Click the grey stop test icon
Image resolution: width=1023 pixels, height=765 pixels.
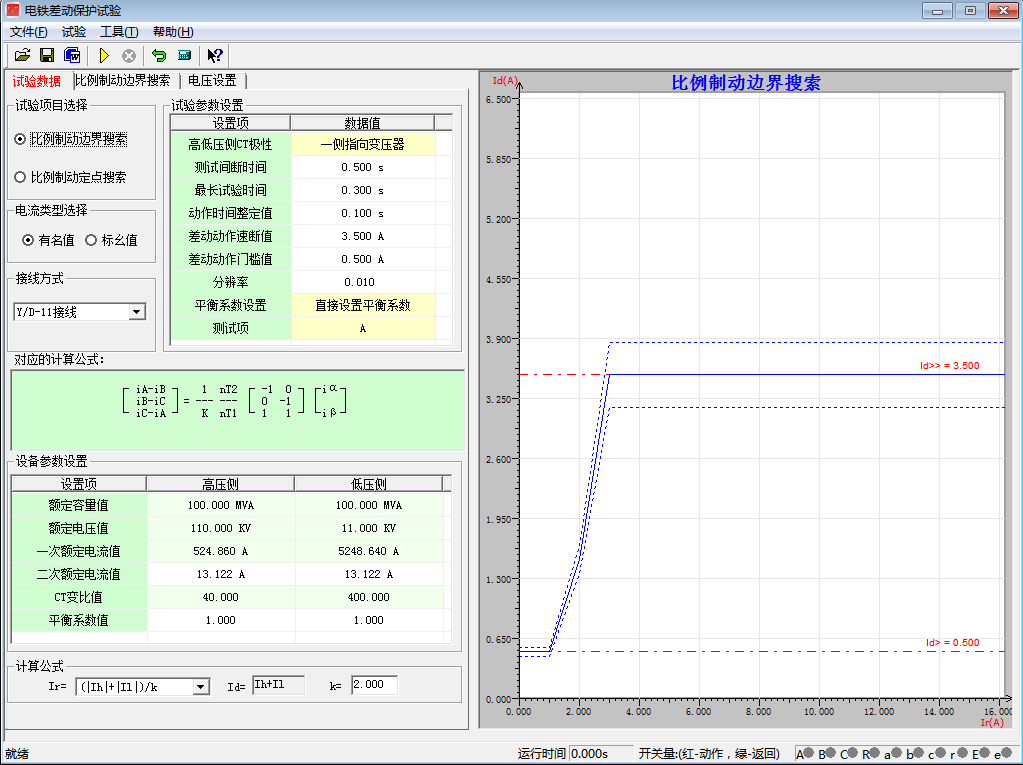coord(129,55)
